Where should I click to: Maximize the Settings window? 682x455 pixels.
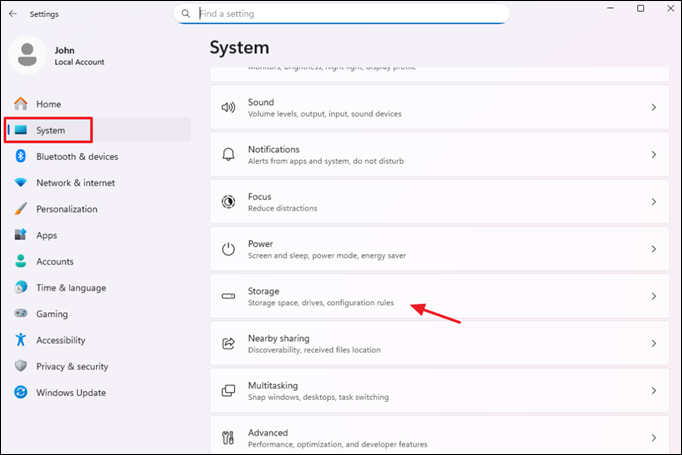pyautogui.click(x=640, y=8)
